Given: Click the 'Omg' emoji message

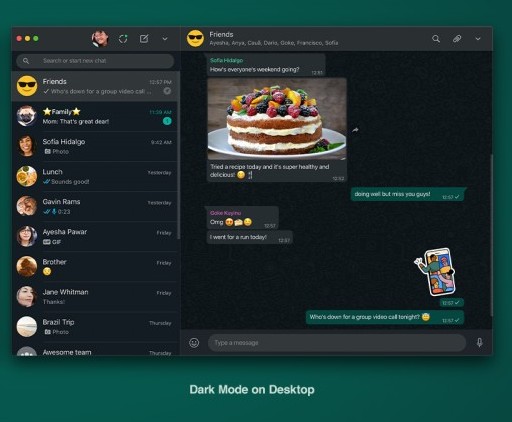Looking at the screenshot, I should [242, 218].
